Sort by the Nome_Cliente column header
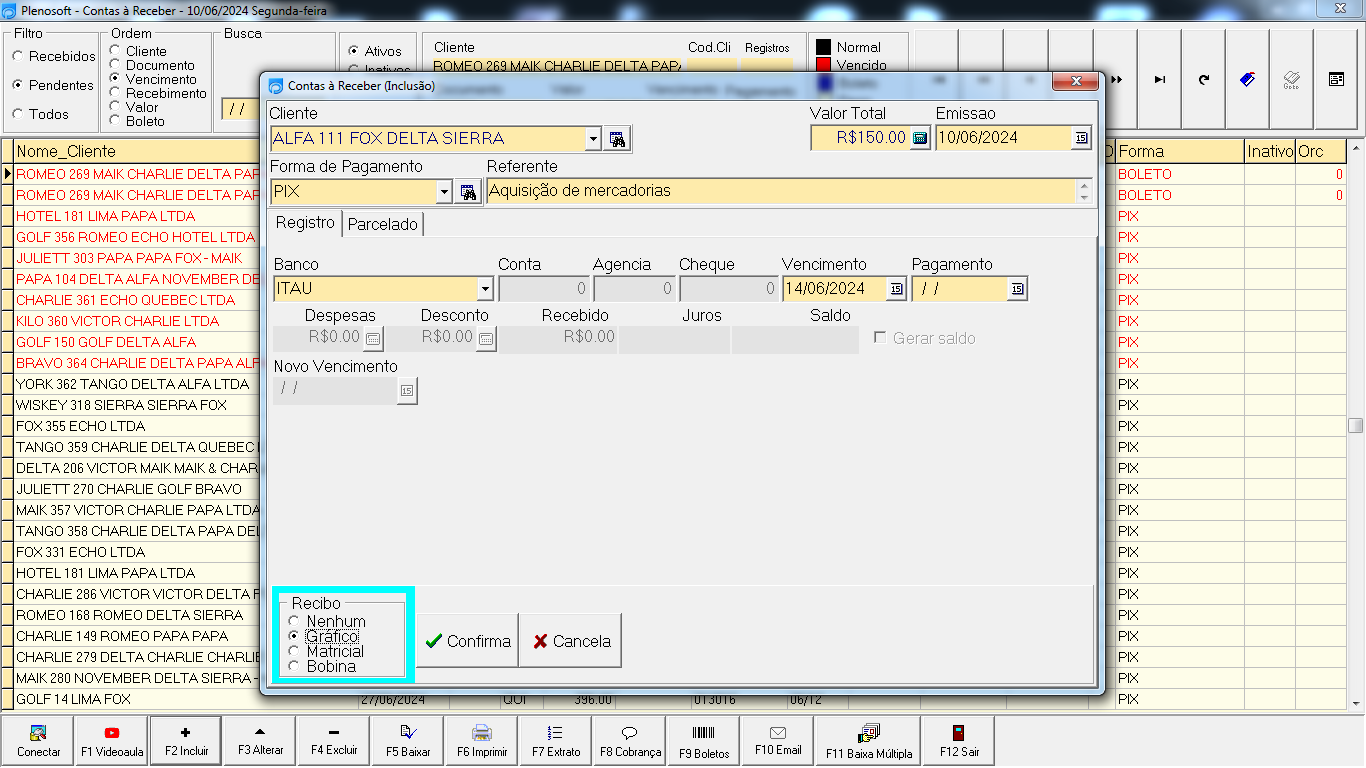The width and height of the screenshot is (1366, 768). 137,152
